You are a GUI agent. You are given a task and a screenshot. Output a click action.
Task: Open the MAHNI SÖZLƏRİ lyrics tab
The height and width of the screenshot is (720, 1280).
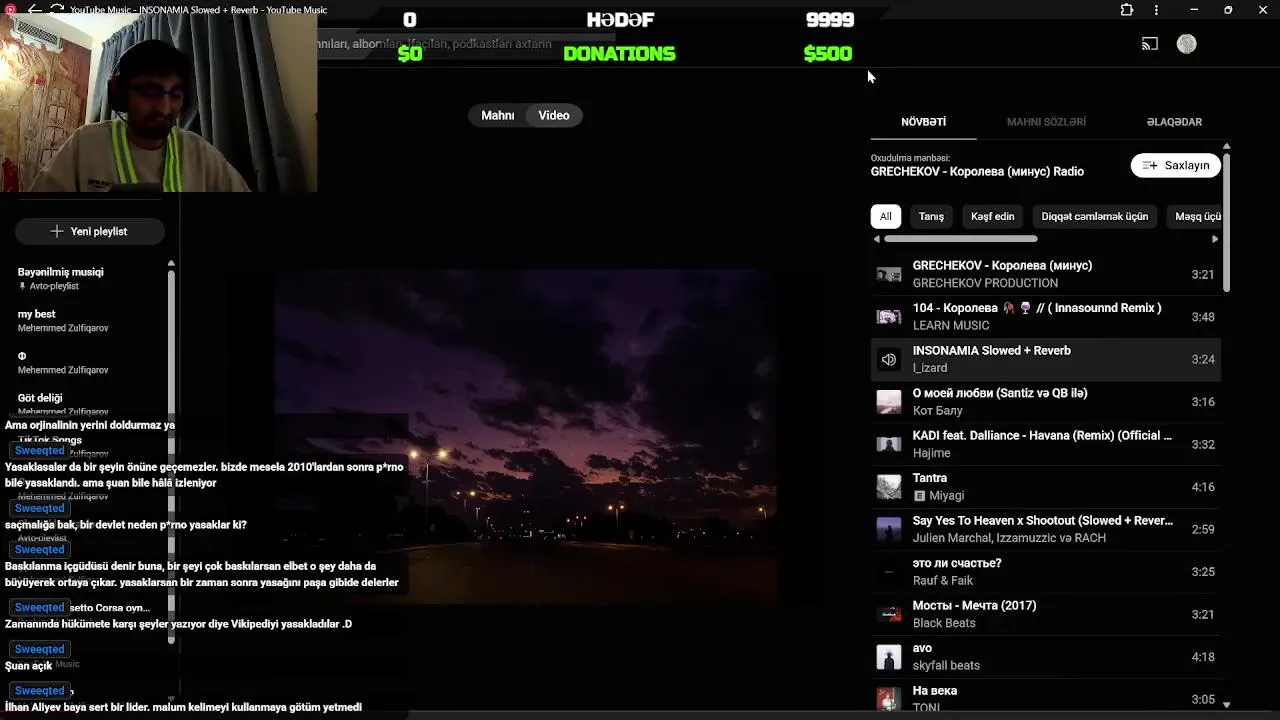[1046, 122]
